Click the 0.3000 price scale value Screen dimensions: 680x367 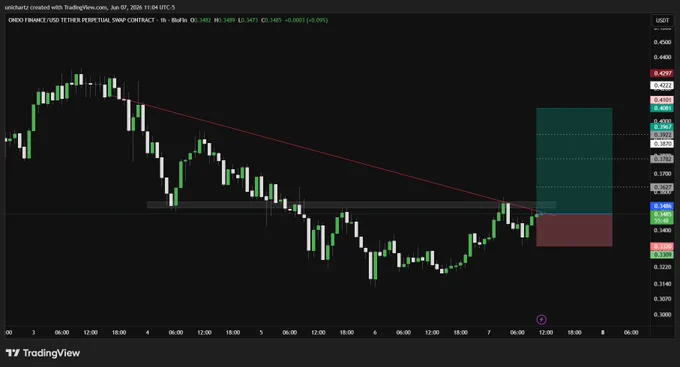(x=662, y=315)
